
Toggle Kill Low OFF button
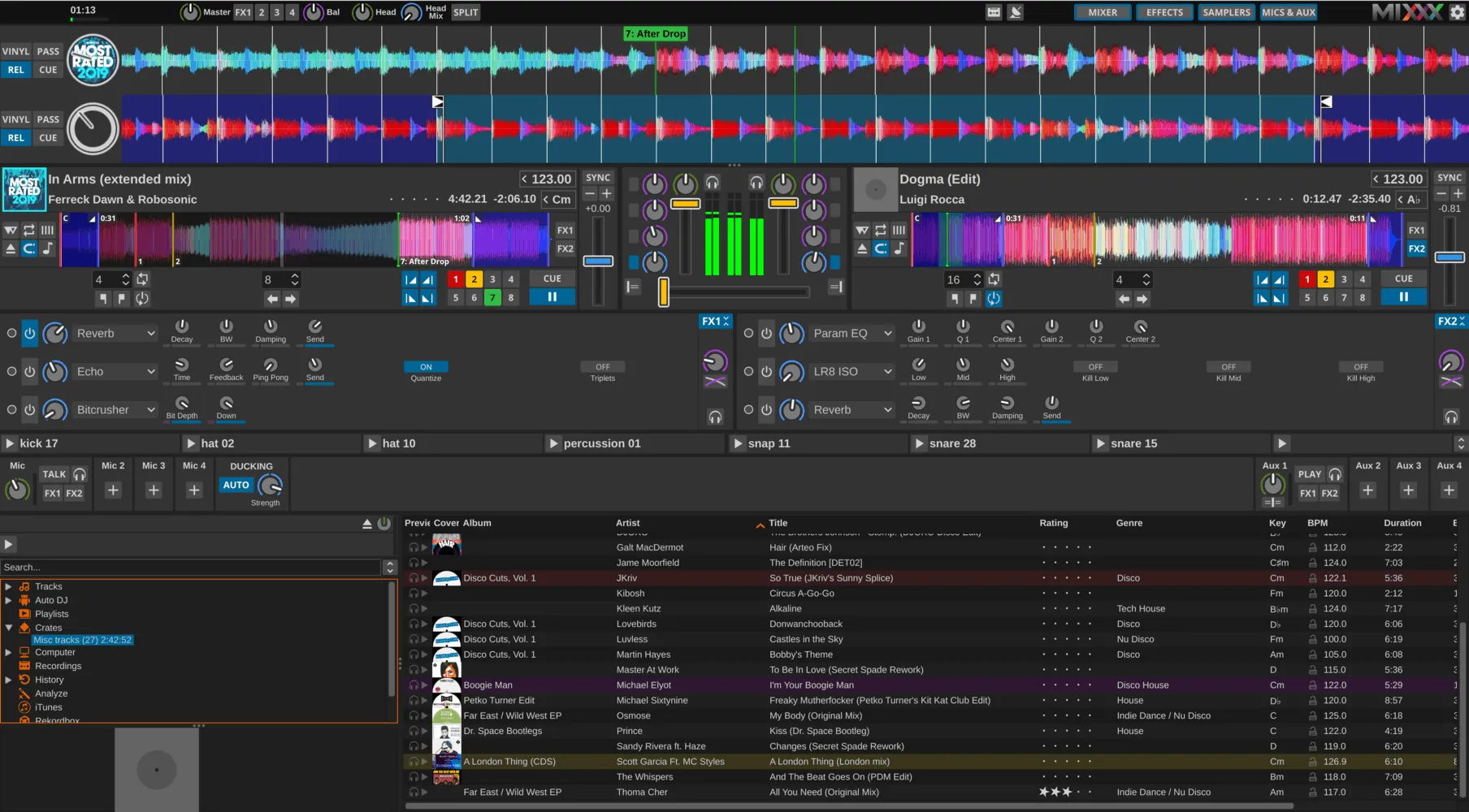click(1095, 367)
